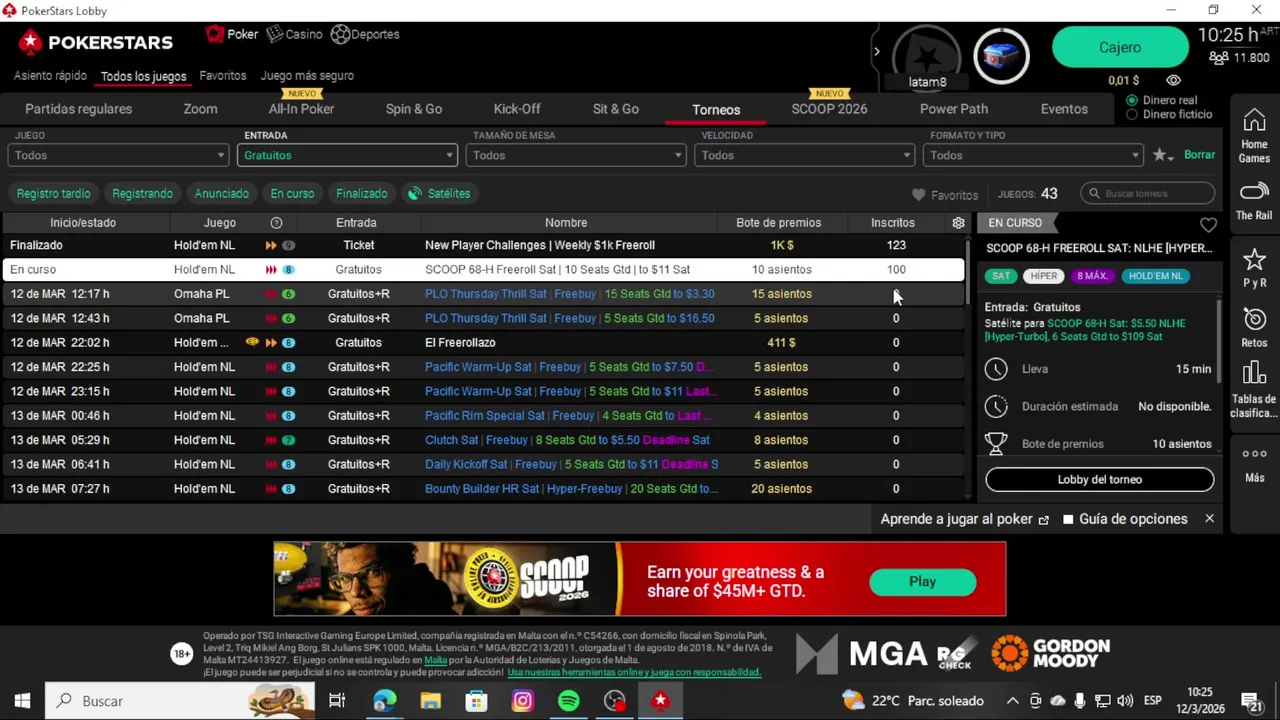1280x720 pixels.
Task: Add tournament to favorites heart icon
Action: coord(1208,225)
